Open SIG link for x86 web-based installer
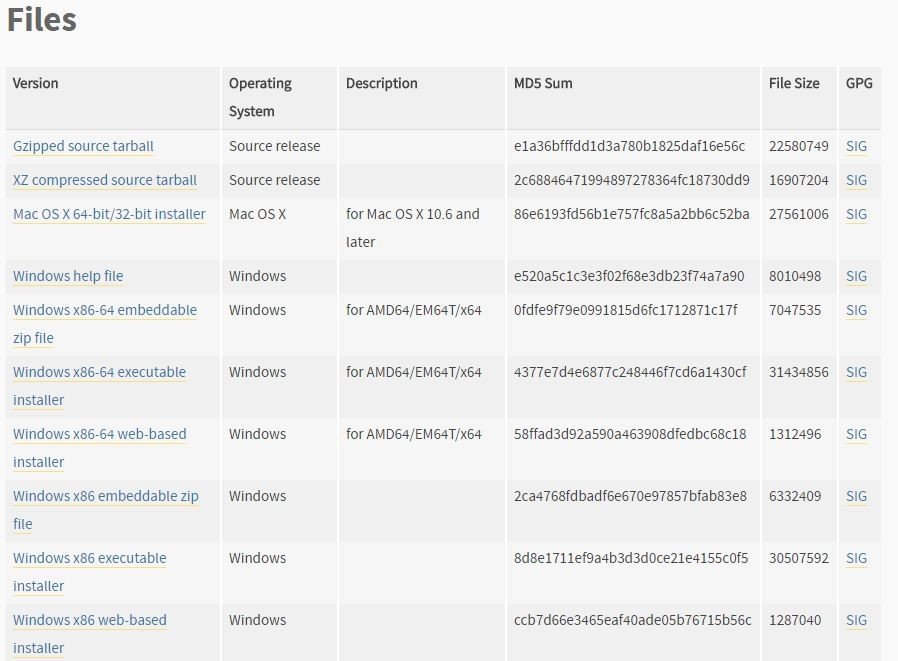Viewport: 898px width, 661px height. click(856, 620)
